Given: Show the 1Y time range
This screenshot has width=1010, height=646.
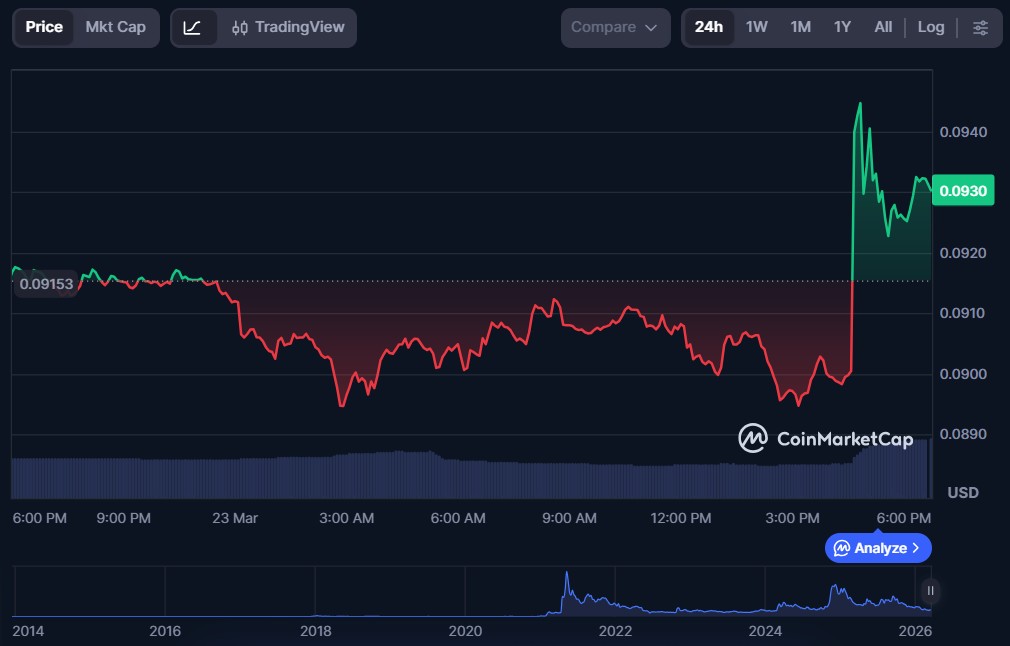Looking at the screenshot, I should [x=842, y=28].
